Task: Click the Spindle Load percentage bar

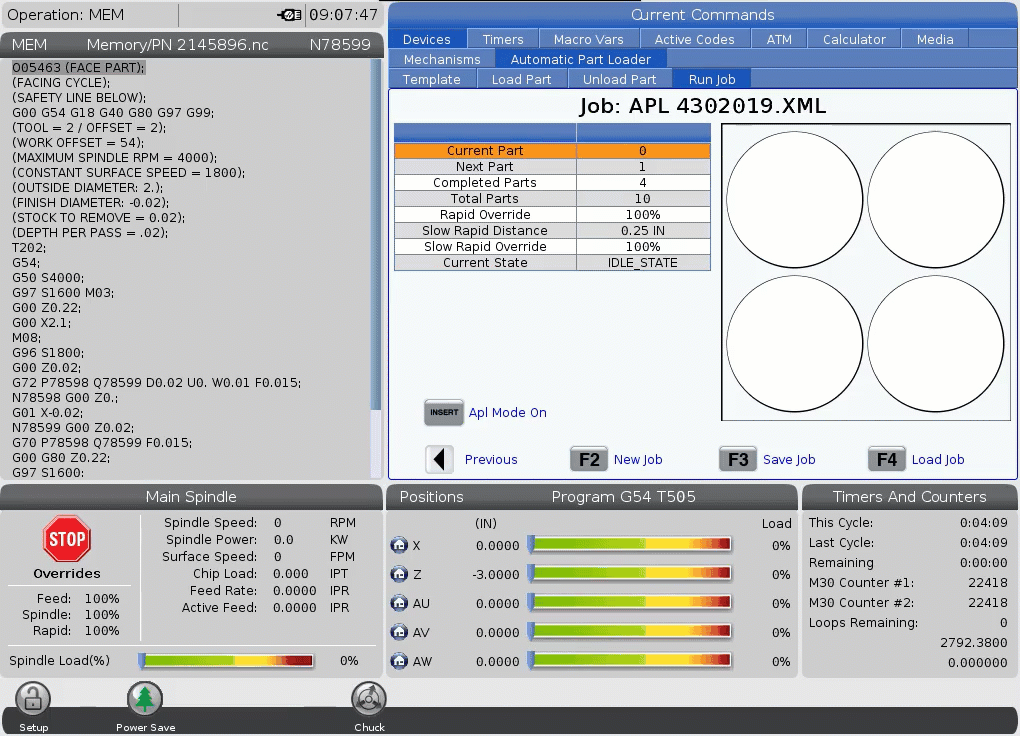Action: coord(227,661)
